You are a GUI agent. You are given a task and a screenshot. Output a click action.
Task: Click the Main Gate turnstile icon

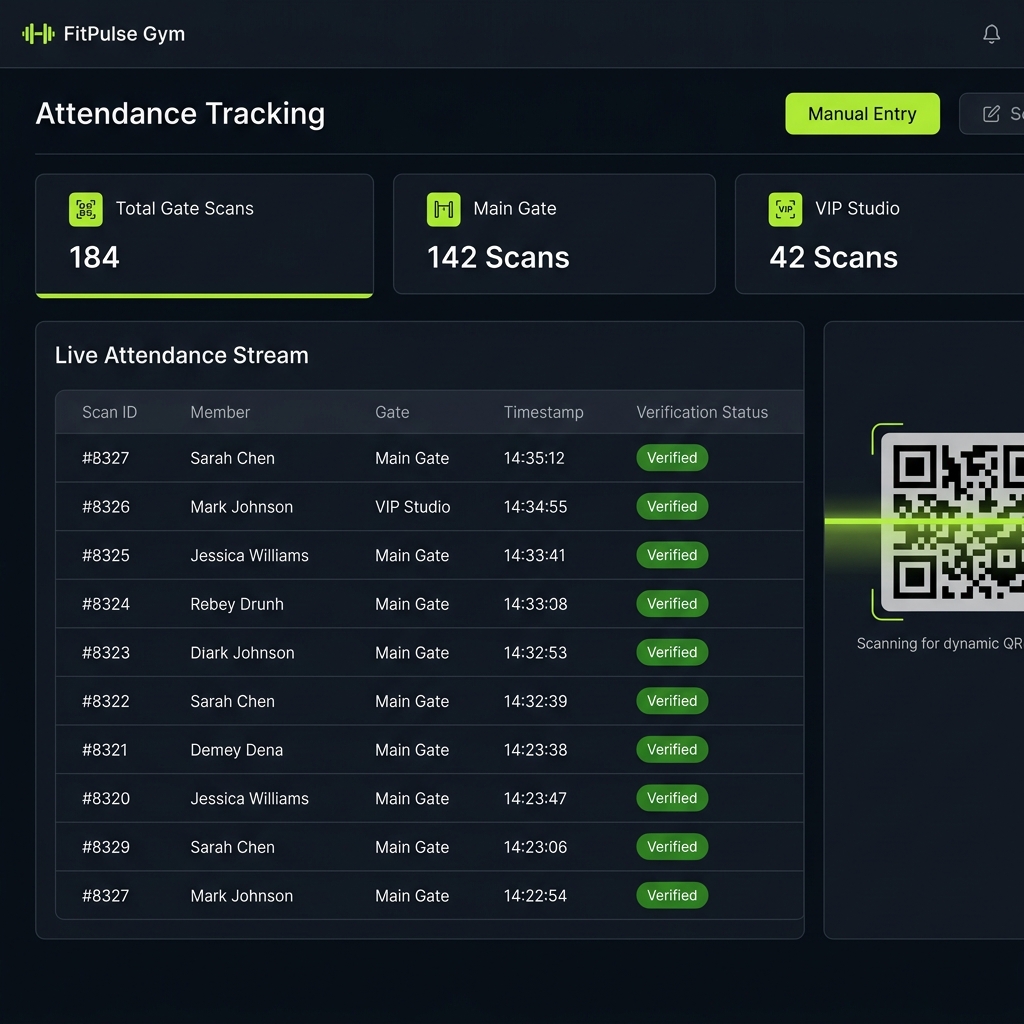443,209
